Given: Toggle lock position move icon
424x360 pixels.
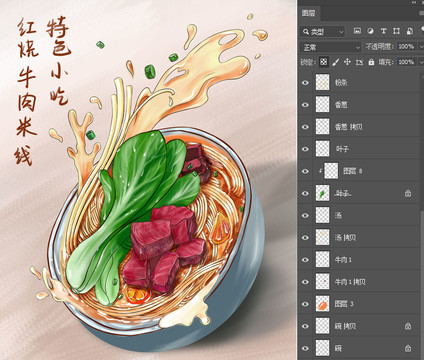Looking at the screenshot, I should [x=347, y=62].
